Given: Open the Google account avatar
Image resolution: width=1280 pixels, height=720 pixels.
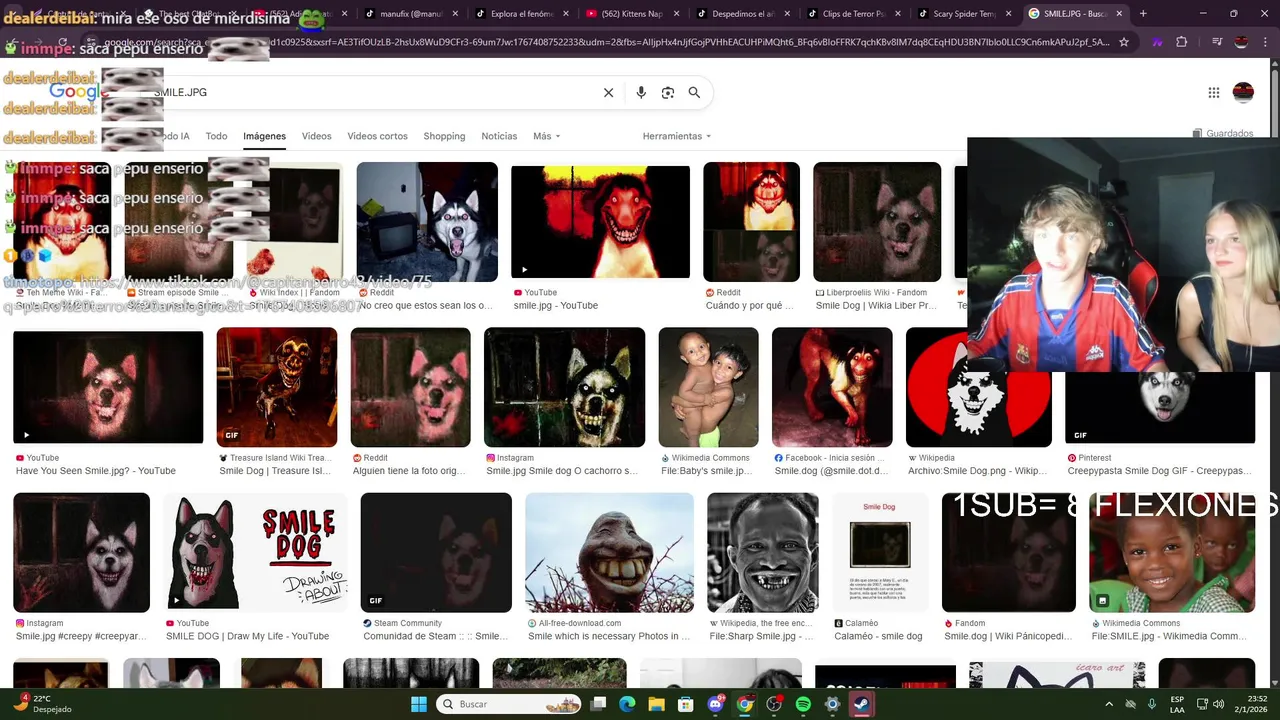Looking at the screenshot, I should (1243, 92).
